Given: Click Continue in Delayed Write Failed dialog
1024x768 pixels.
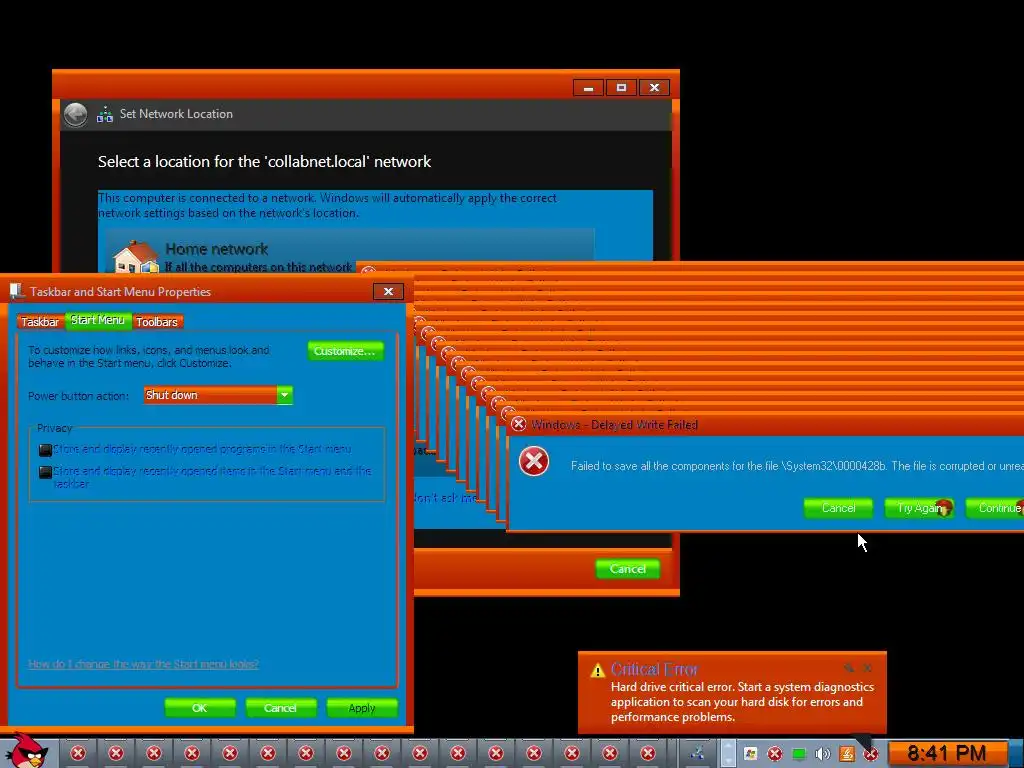Looking at the screenshot, I should [x=996, y=508].
